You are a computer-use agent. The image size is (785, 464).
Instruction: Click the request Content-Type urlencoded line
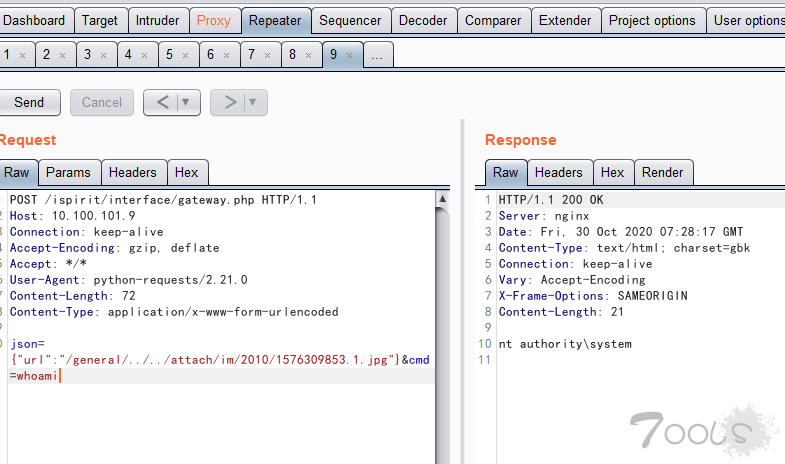click(174, 312)
